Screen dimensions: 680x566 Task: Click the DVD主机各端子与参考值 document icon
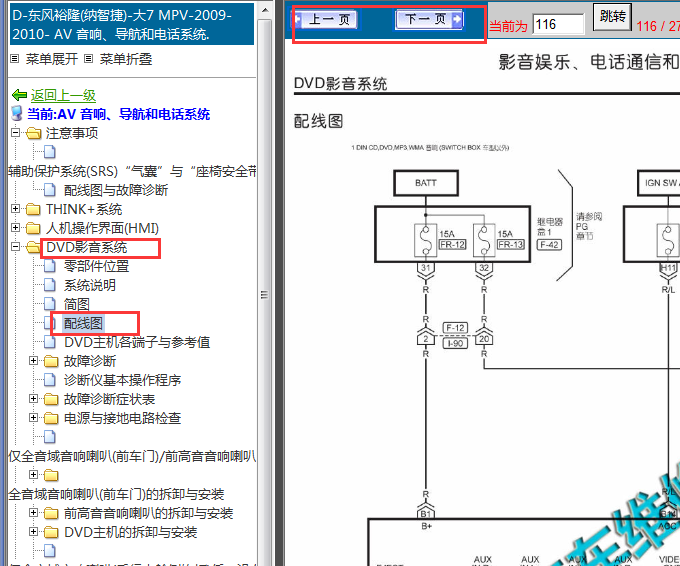point(50,342)
